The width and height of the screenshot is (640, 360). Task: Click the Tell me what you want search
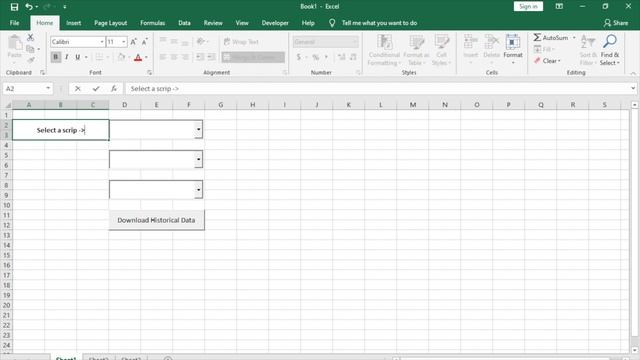click(x=379, y=23)
